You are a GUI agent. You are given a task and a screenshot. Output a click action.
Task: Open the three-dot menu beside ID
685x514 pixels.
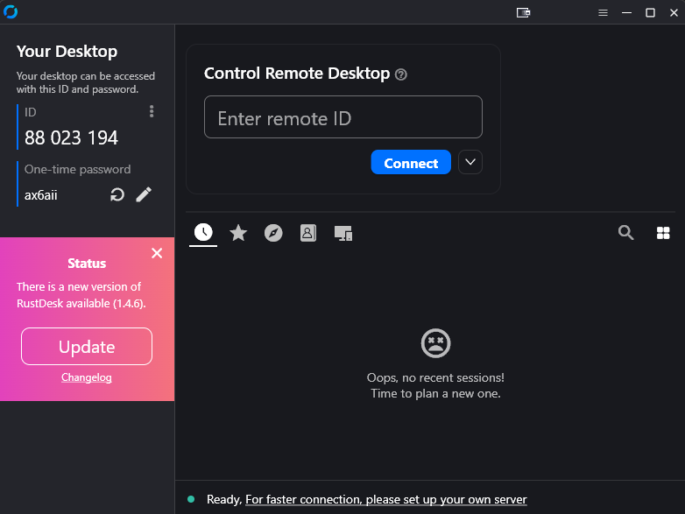(152, 112)
